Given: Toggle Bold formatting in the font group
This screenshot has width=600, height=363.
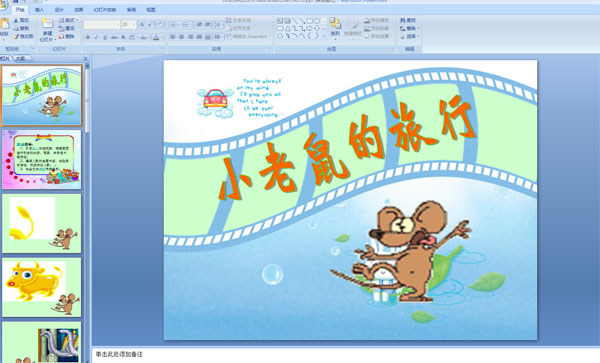Looking at the screenshot, I should 88,37.
